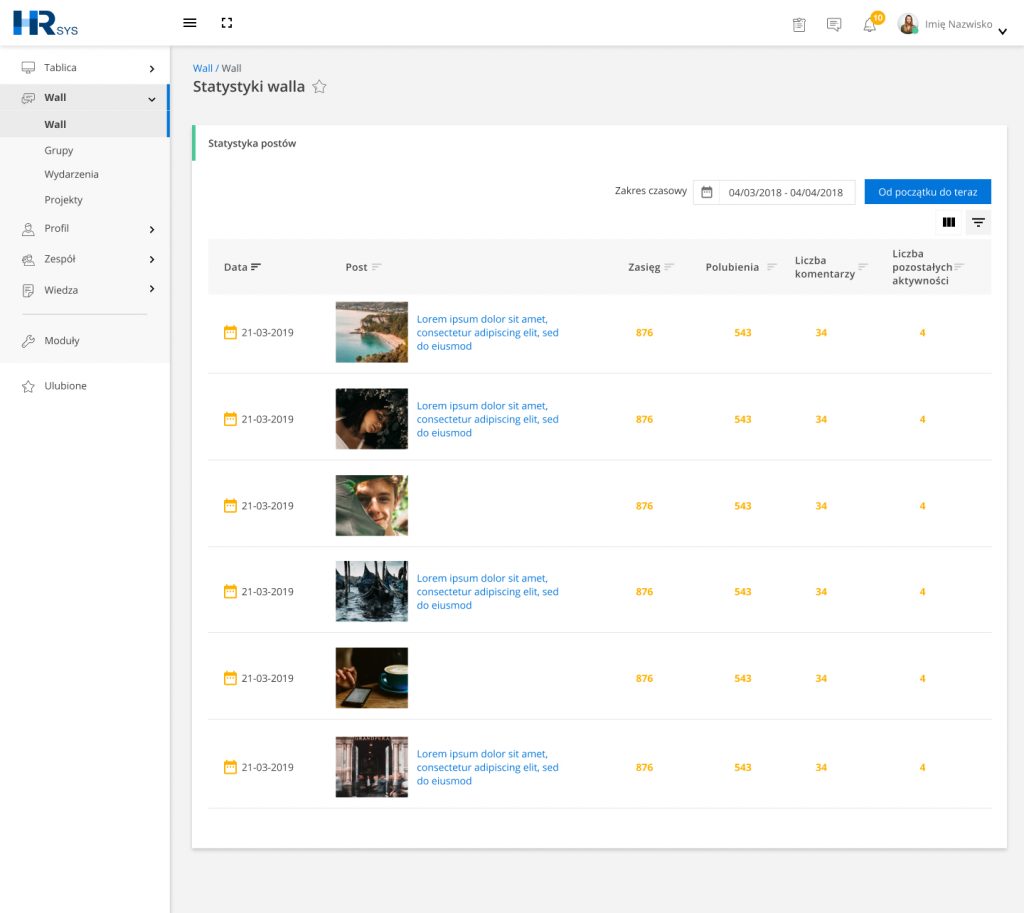This screenshot has width=1024, height=913.
Task: Expand the user menu chevron beside Imię Nazwisko
Action: [1002, 31]
